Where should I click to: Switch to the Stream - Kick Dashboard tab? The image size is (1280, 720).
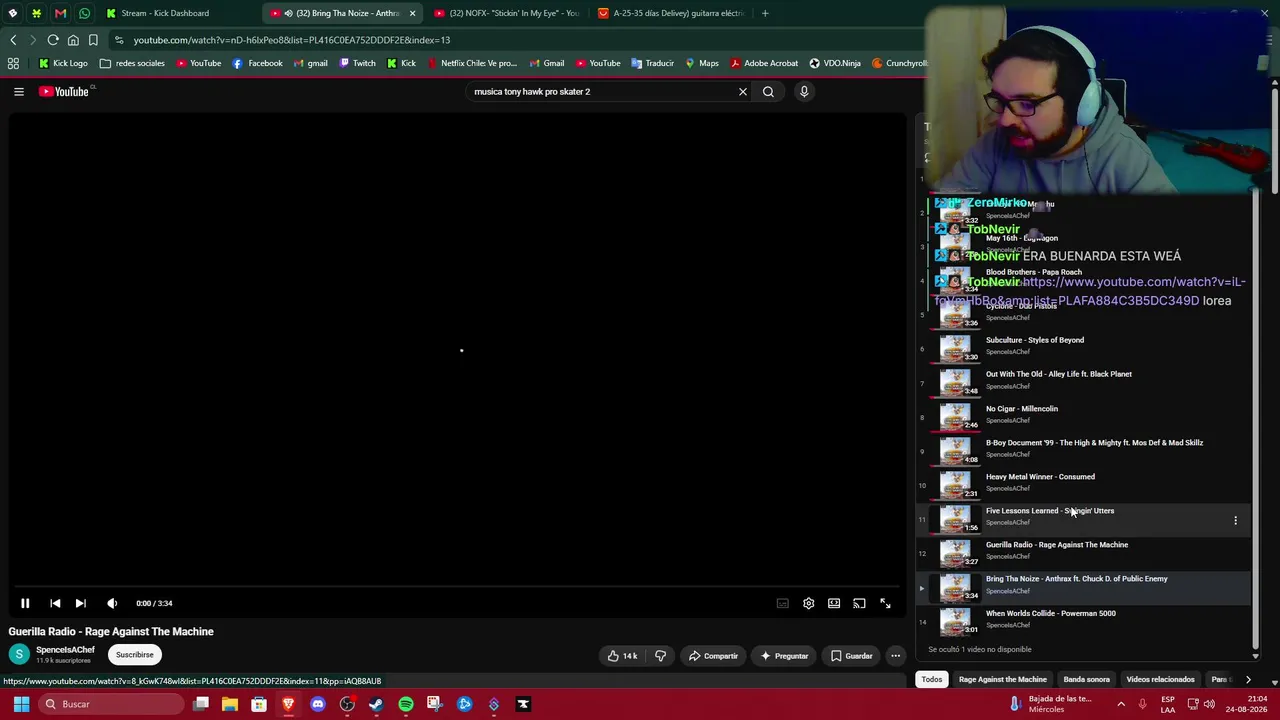(173, 13)
